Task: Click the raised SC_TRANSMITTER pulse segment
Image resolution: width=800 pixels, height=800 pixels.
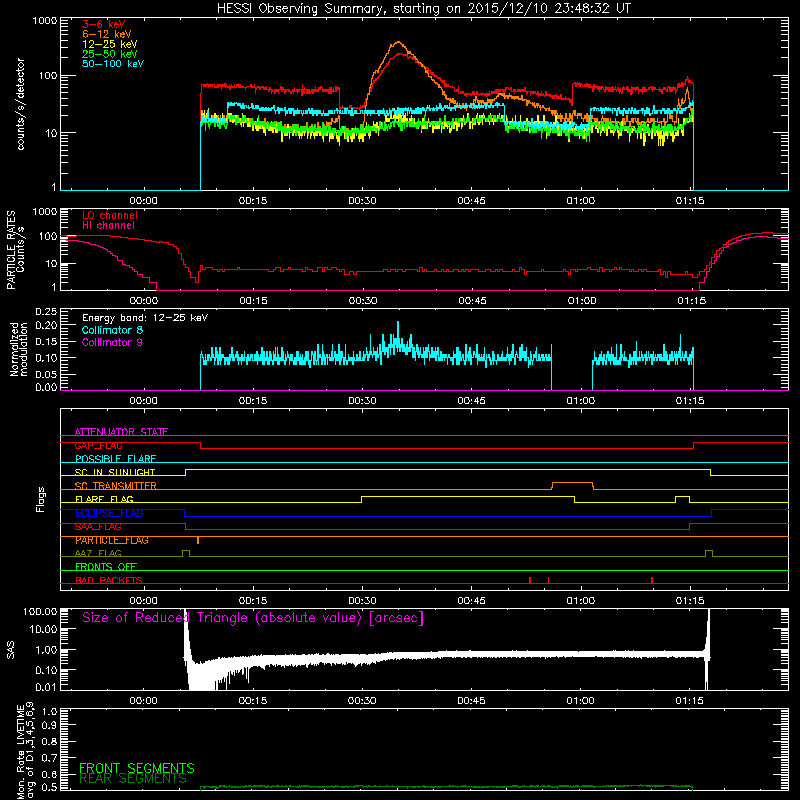Action: pos(572,482)
